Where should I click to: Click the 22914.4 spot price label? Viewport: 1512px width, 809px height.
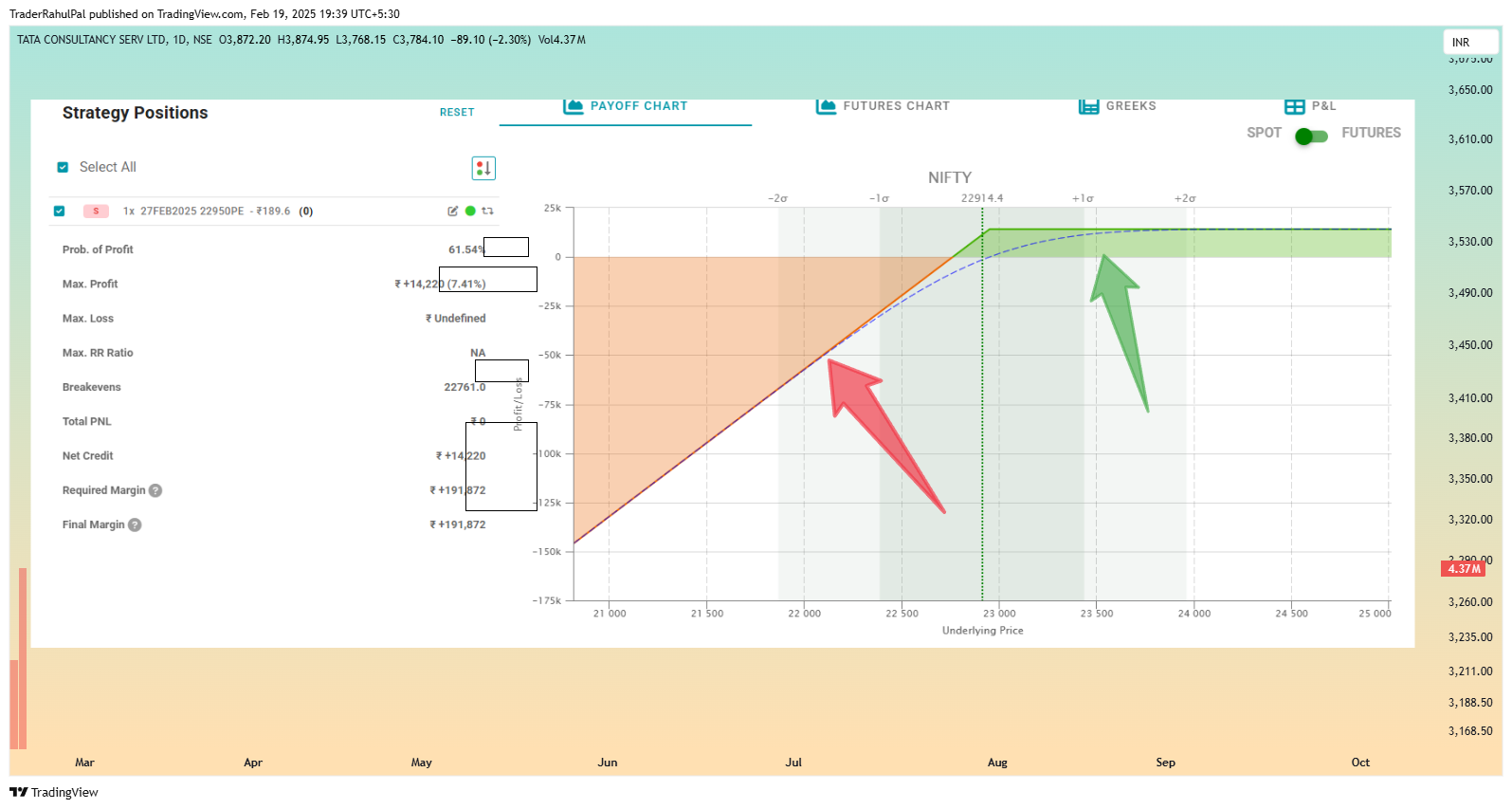pyautogui.click(x=982, y=198)
